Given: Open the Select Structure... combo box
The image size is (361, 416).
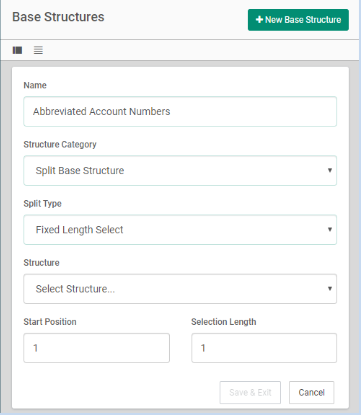Looking at the screenshot, I should click(180, 289).
